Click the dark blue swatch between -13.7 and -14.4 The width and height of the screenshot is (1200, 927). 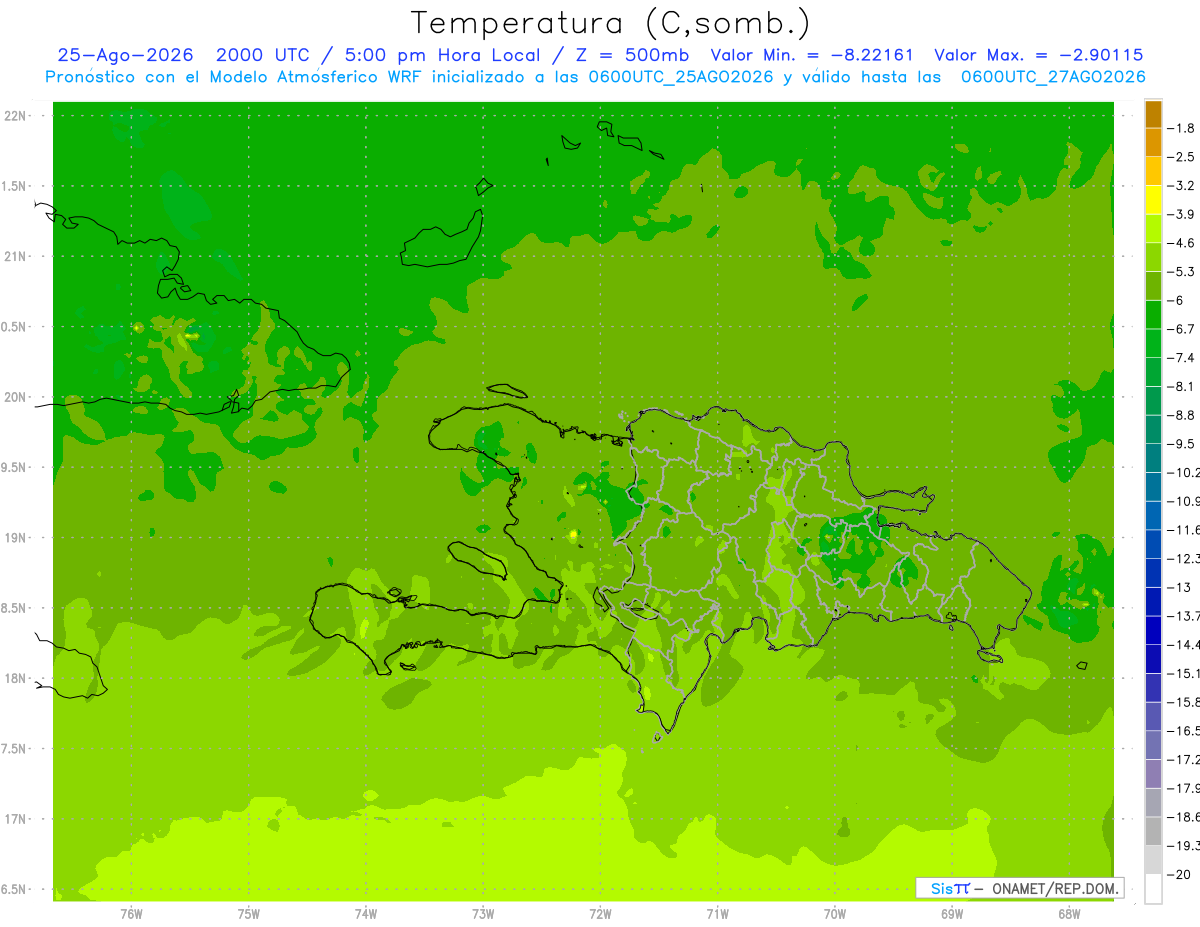click(1153, 630)
